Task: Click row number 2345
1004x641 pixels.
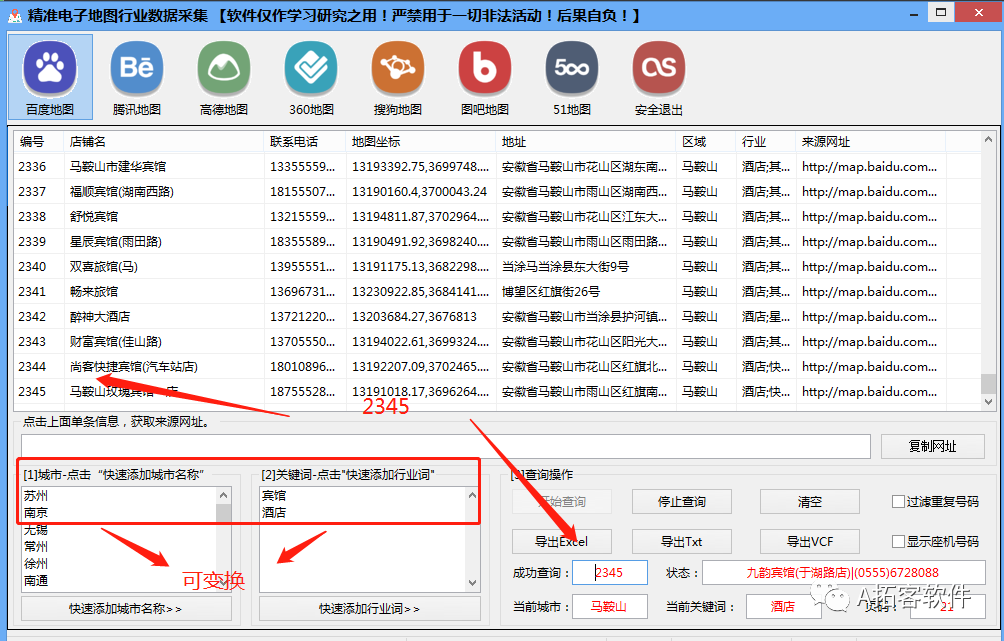Action: 32,391
